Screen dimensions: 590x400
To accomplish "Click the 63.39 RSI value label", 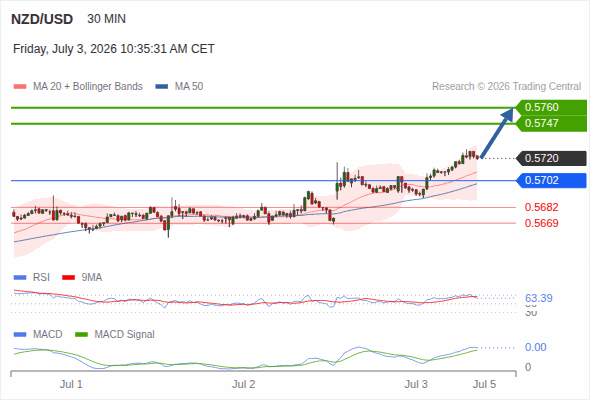I will (x=538, y=298).
